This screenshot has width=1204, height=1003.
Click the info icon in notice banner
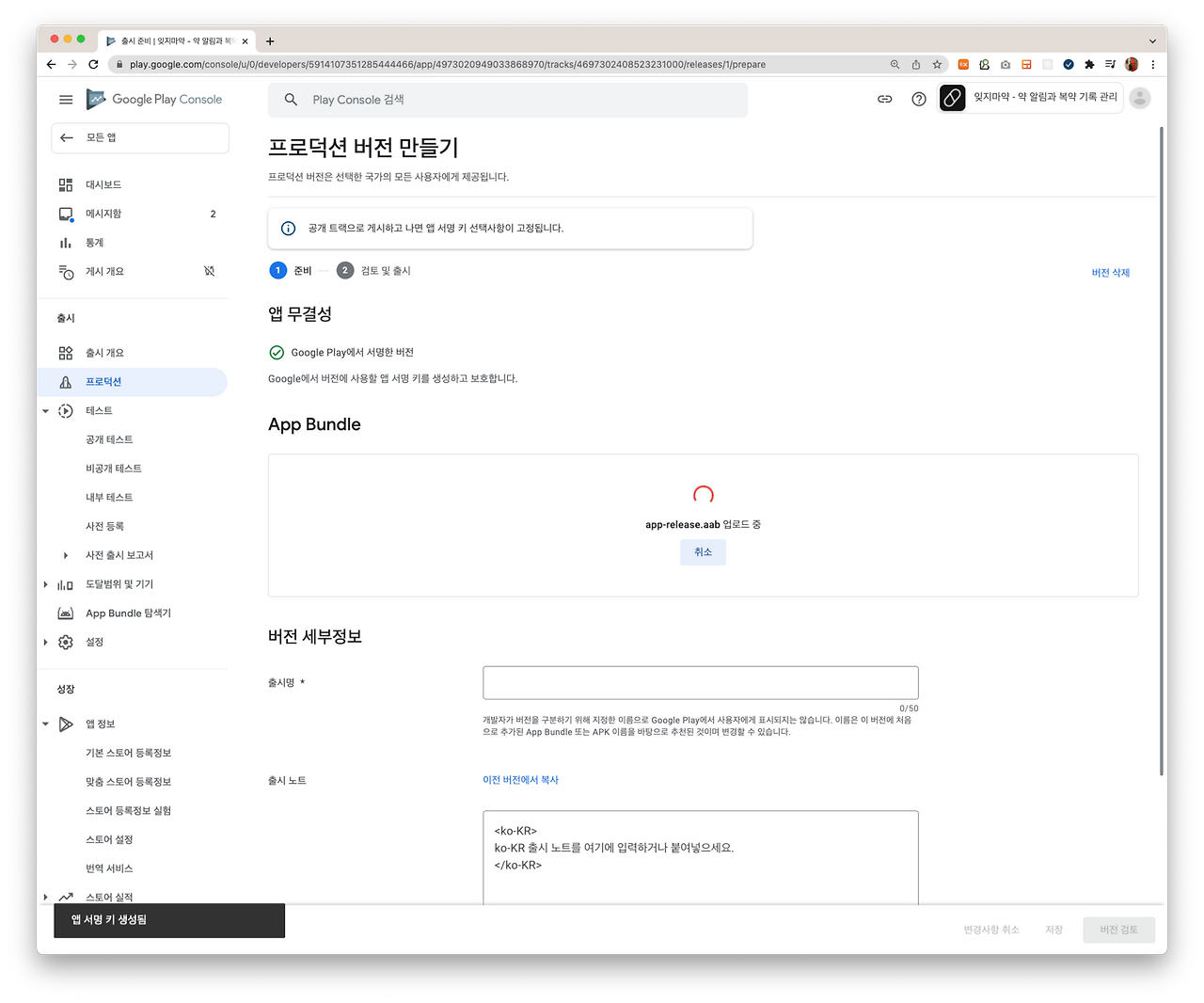coord(289,229)
